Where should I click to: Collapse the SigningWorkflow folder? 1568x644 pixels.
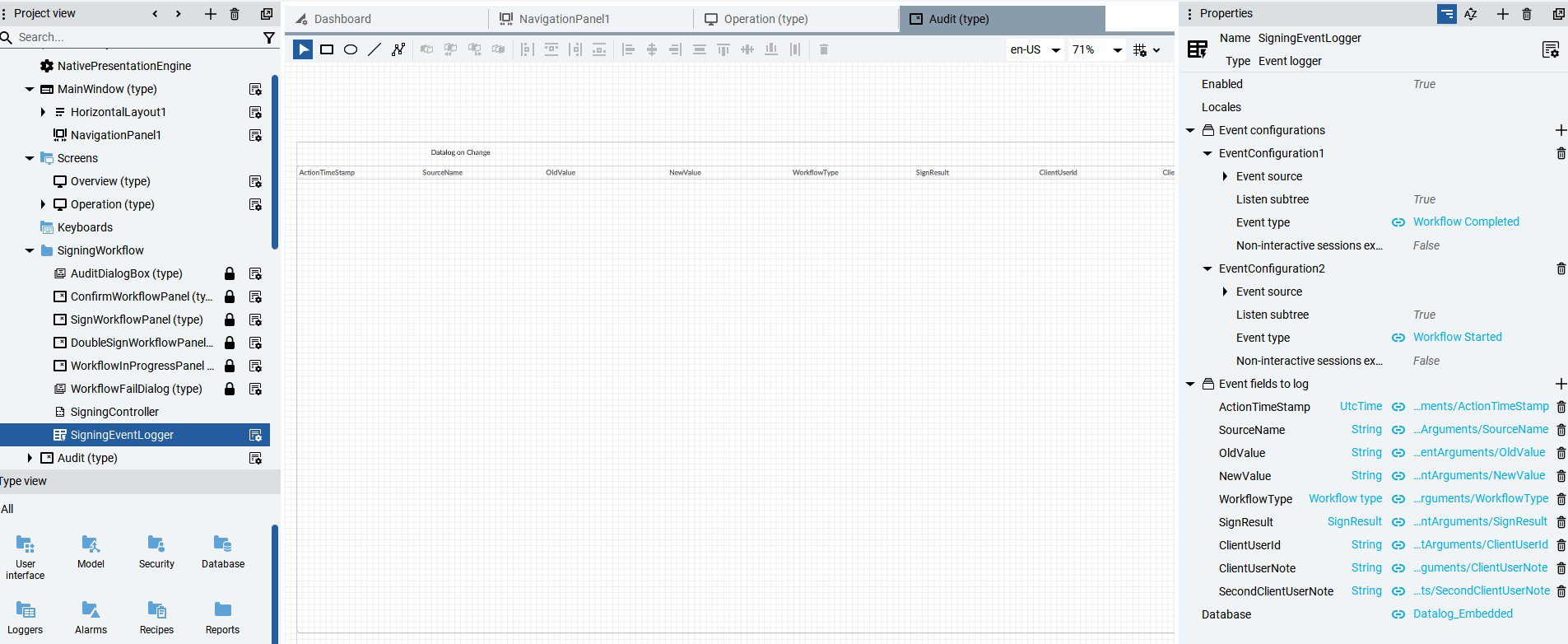point(30,250)
